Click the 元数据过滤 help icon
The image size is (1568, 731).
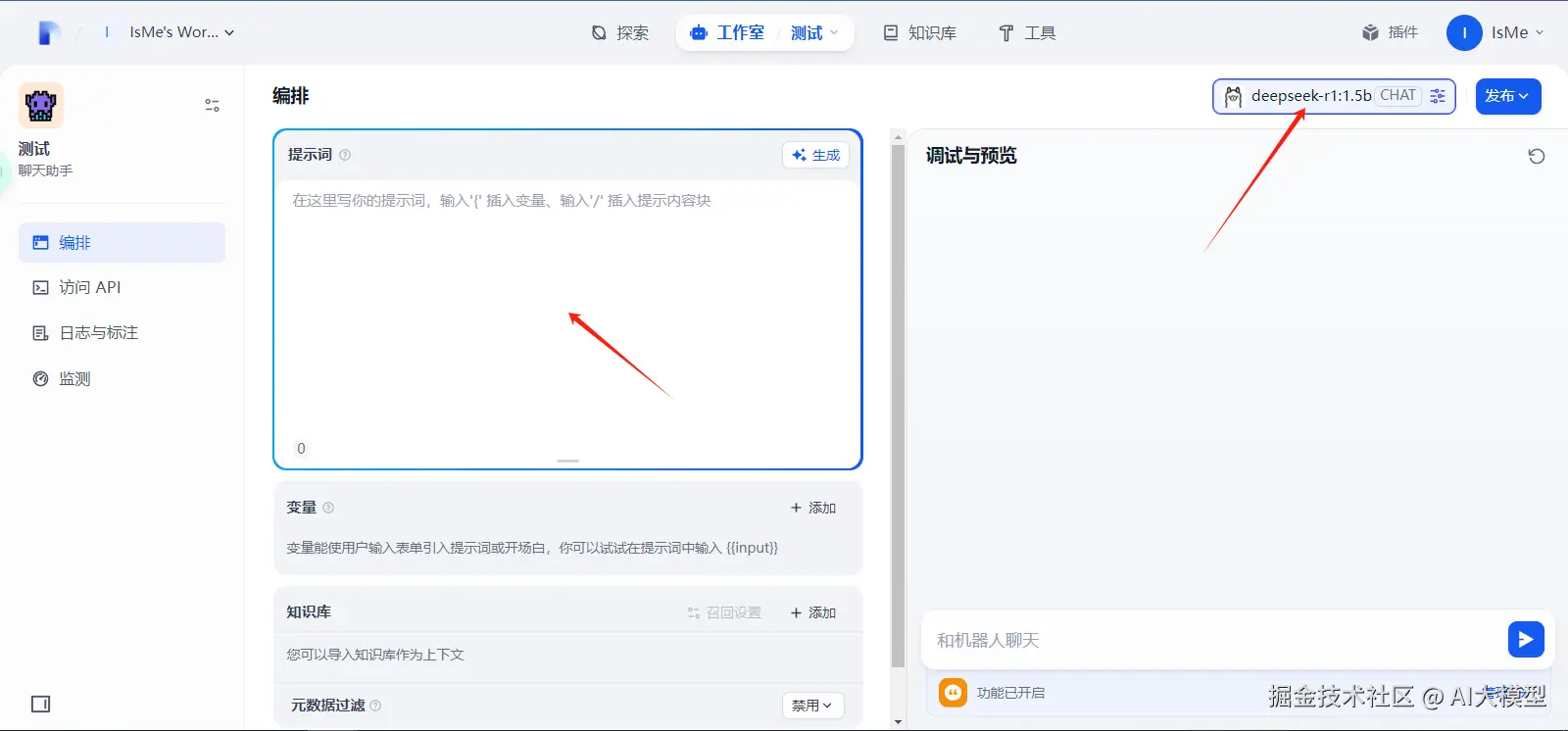[x=375, y=706]
